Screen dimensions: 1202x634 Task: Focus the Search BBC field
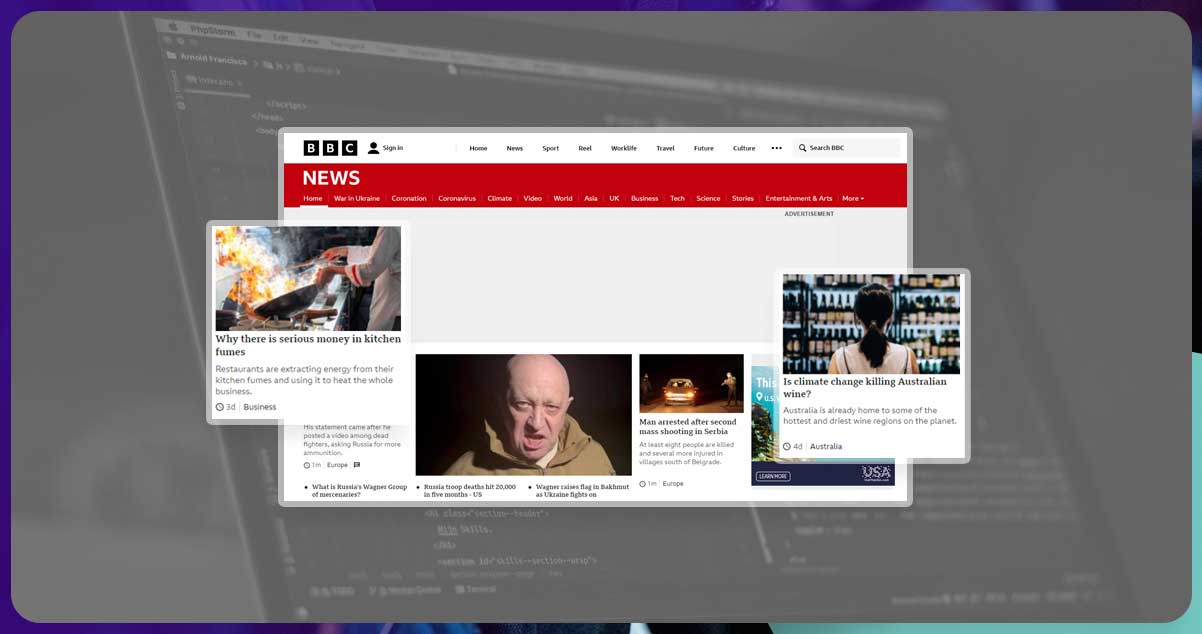coord(847,148)
